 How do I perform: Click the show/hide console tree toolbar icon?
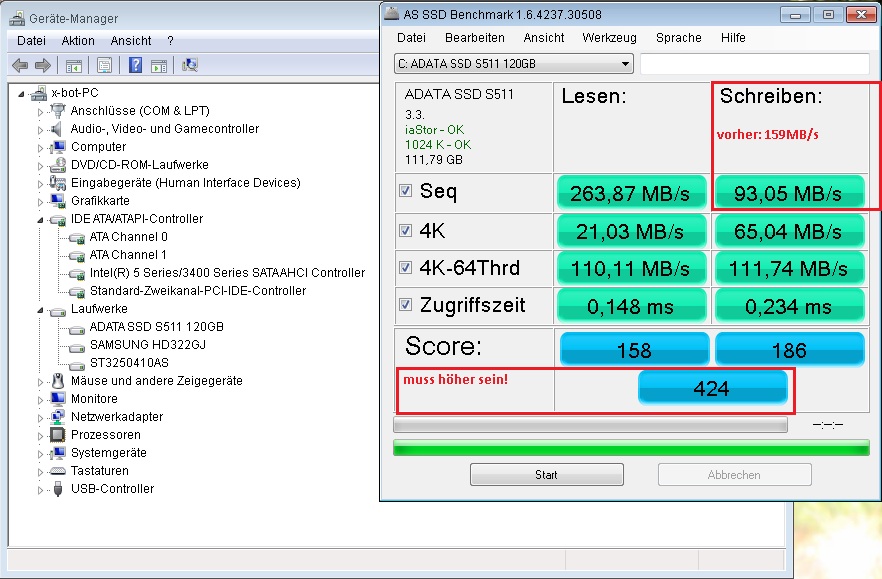(74, 65)
